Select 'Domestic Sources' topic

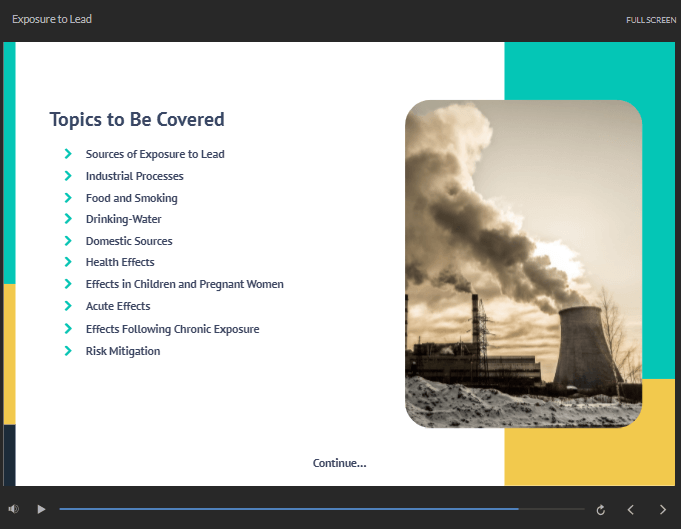point(129,241)
